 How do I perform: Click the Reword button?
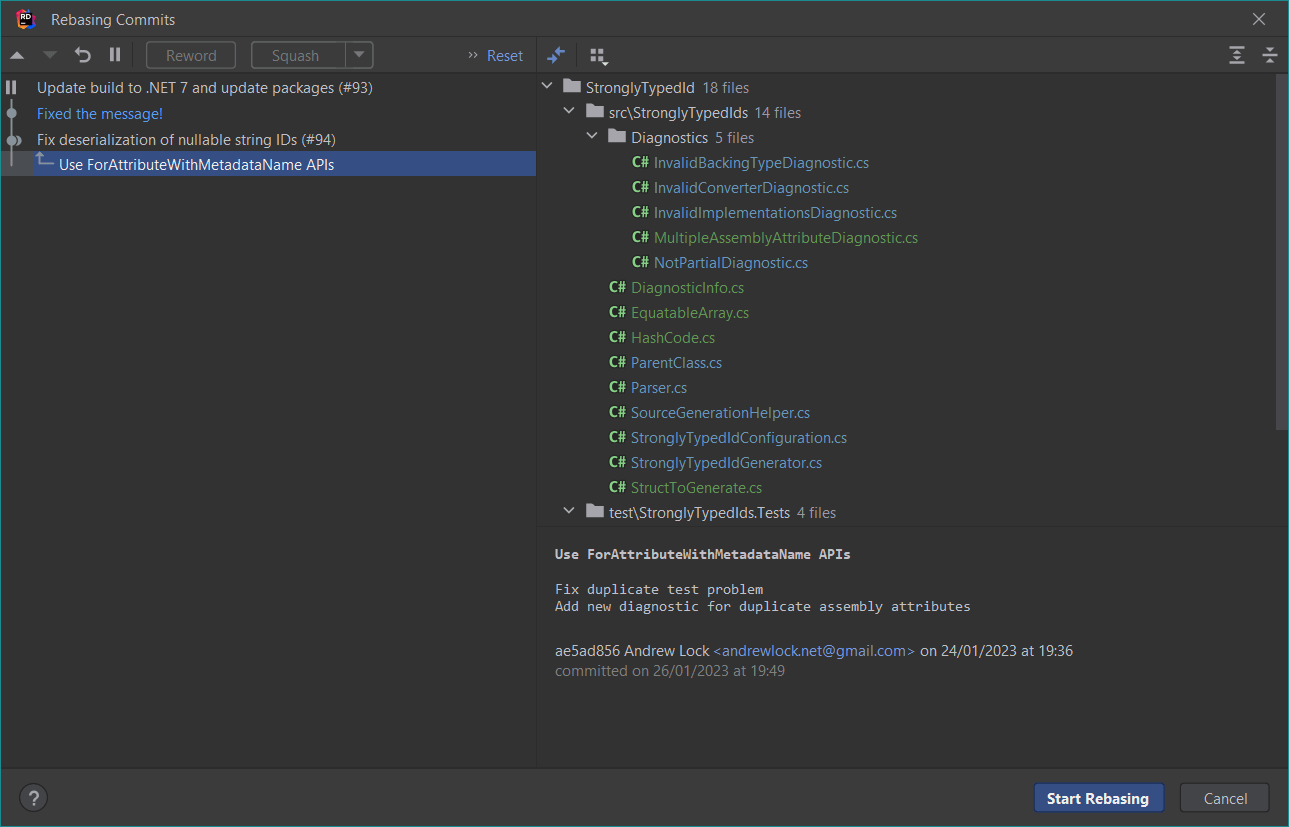191,56
